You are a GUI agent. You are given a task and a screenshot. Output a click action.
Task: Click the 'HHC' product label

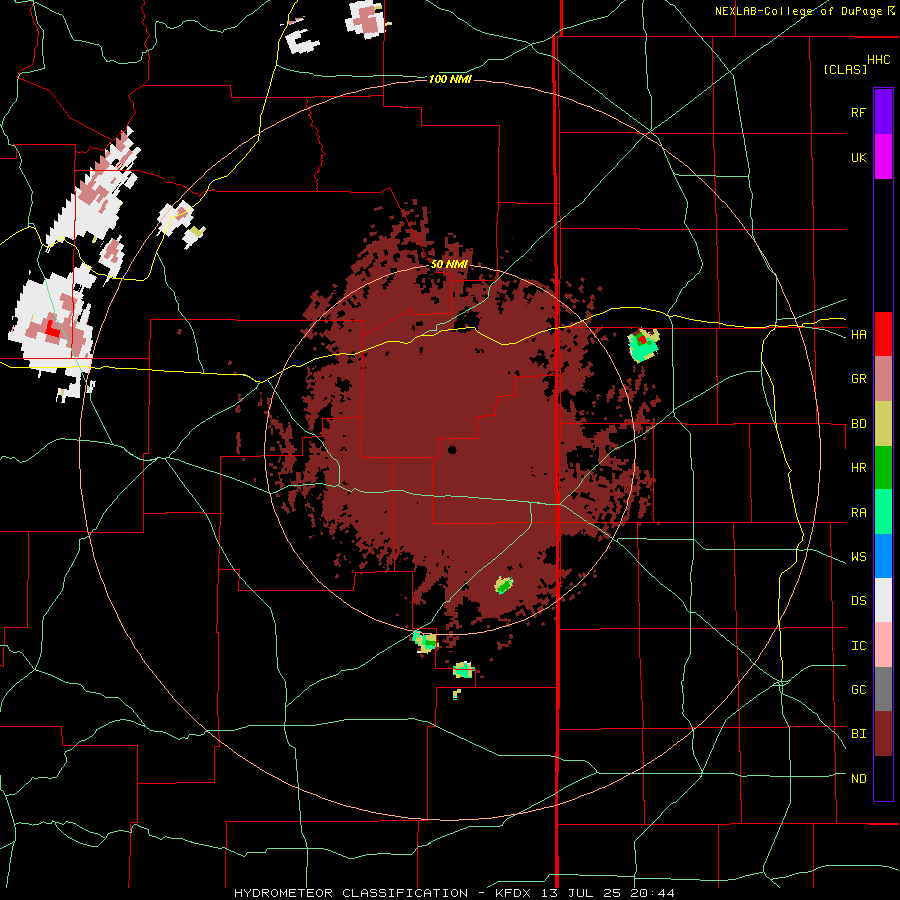point(879,60)
